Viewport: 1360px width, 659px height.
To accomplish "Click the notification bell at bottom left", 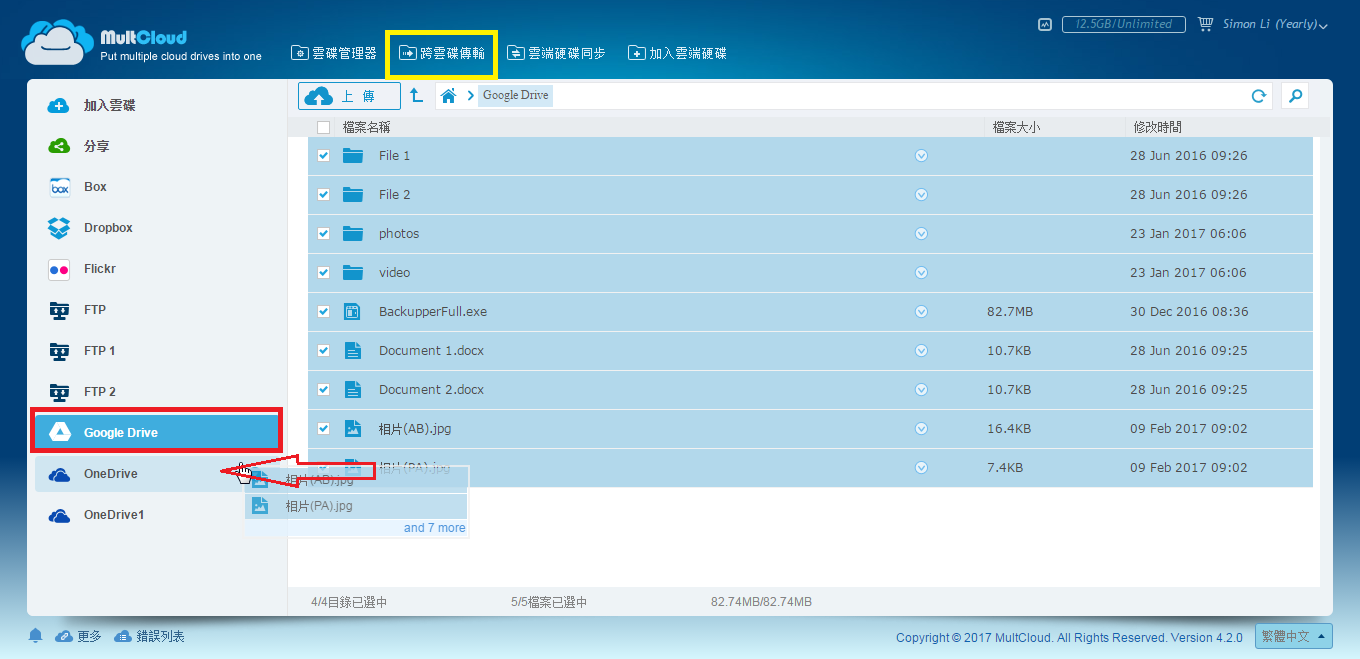I will (x=35, y=635).
